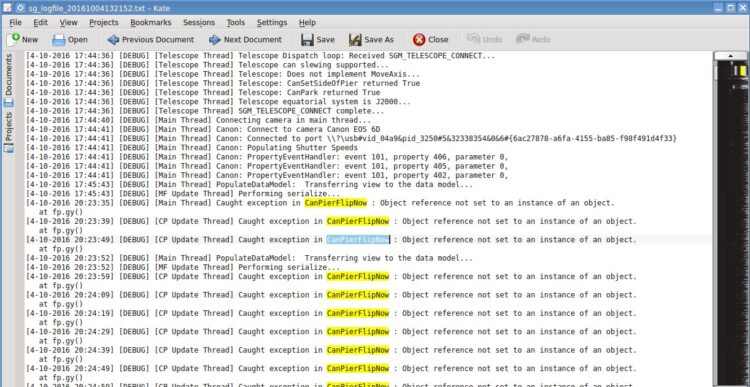
Task: Go to Previous Document arrow
Action: tap(113, 40)
